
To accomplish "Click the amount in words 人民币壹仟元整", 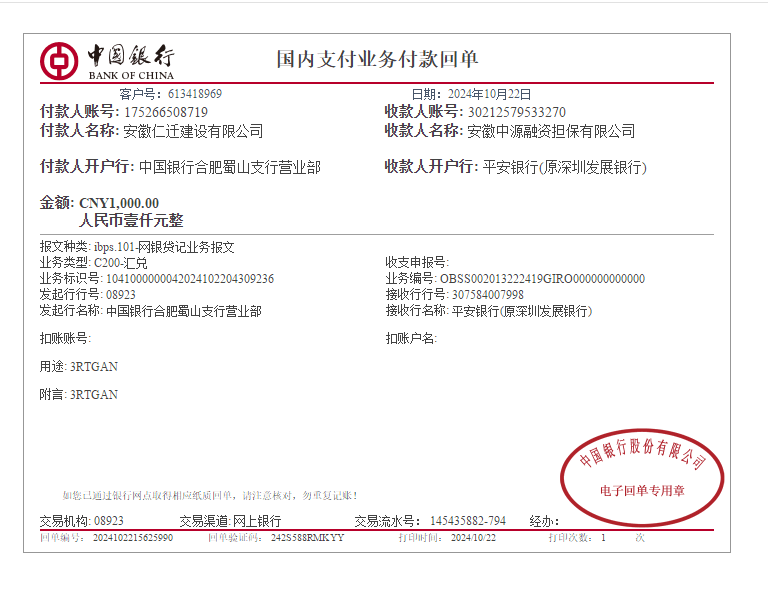I will click(131, 221).
